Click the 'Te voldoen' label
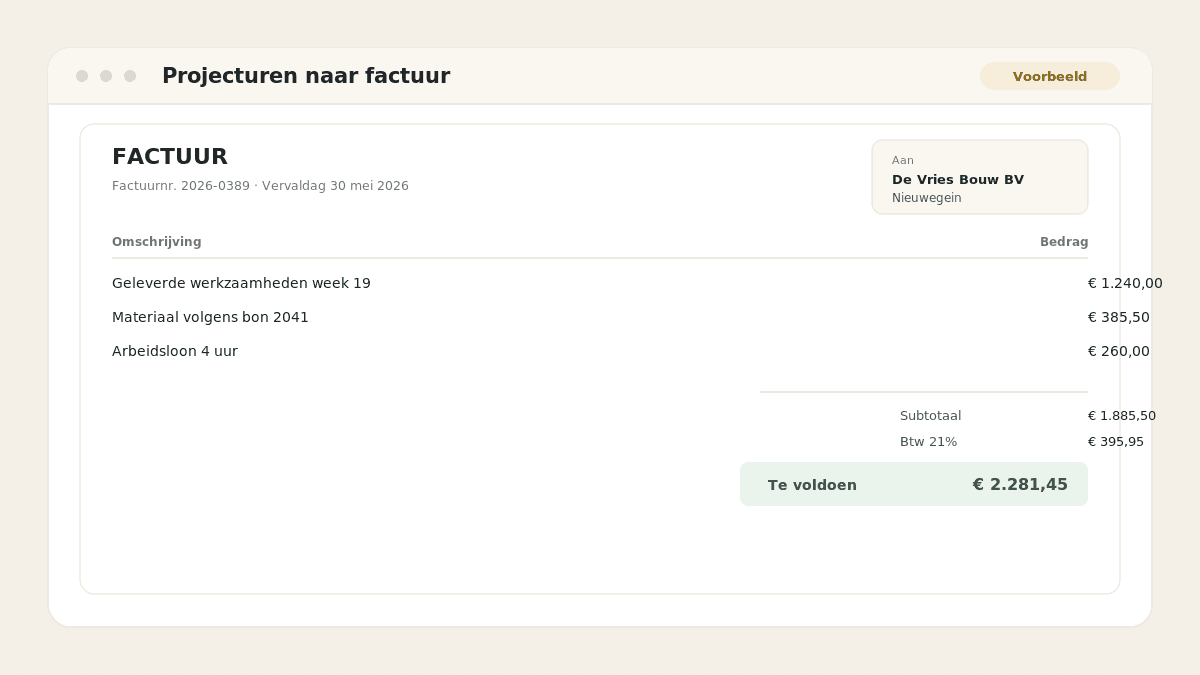Screen dimensions: 1200x675 pos(812,485)
